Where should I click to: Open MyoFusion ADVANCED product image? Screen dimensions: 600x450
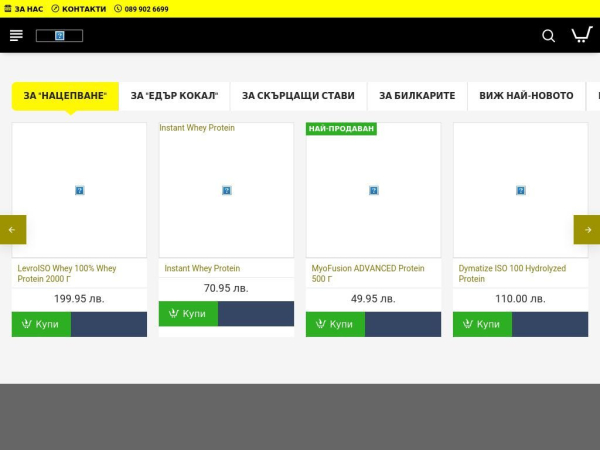pyautogui.click(x=373, y=190)
